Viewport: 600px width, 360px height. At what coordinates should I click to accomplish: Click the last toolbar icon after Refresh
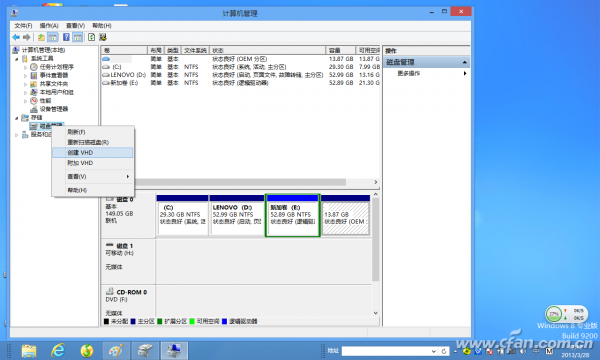pyautogui.click(x=103, y=37)
